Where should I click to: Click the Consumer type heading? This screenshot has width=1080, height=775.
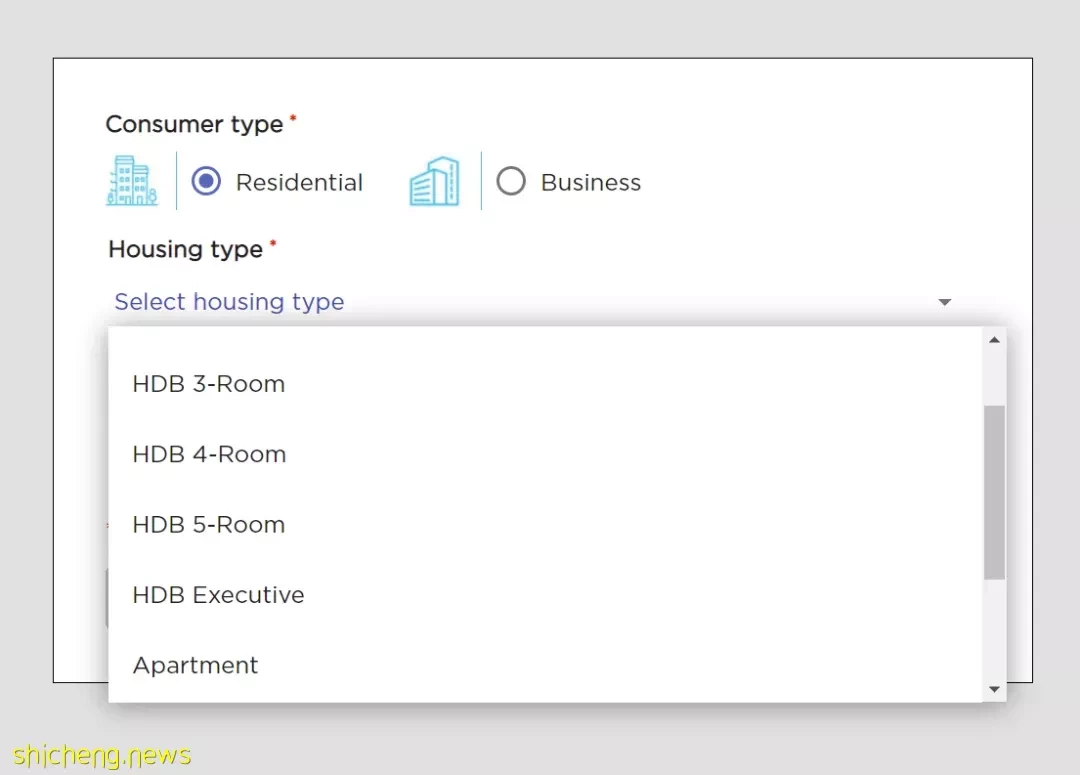coord(194,124)
